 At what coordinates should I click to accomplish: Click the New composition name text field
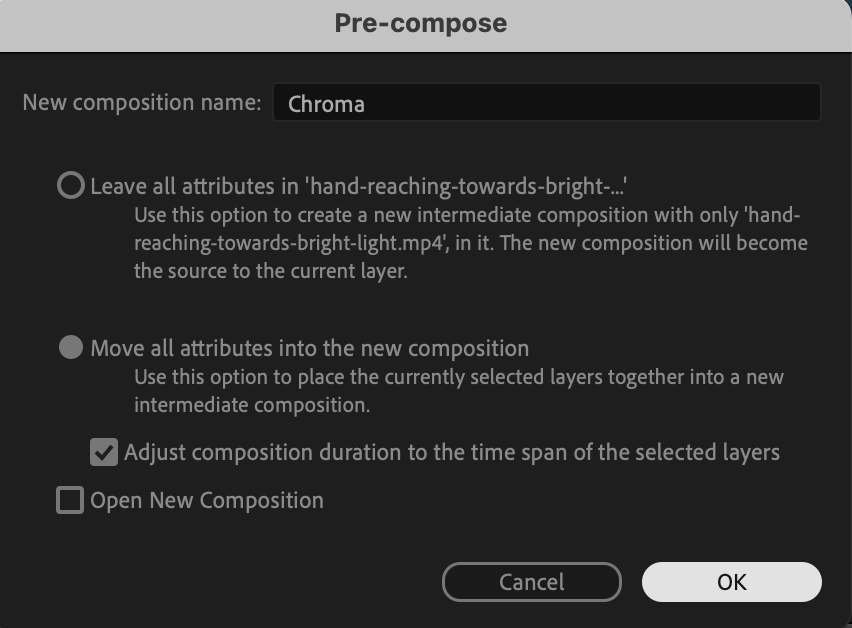(545, 103)
